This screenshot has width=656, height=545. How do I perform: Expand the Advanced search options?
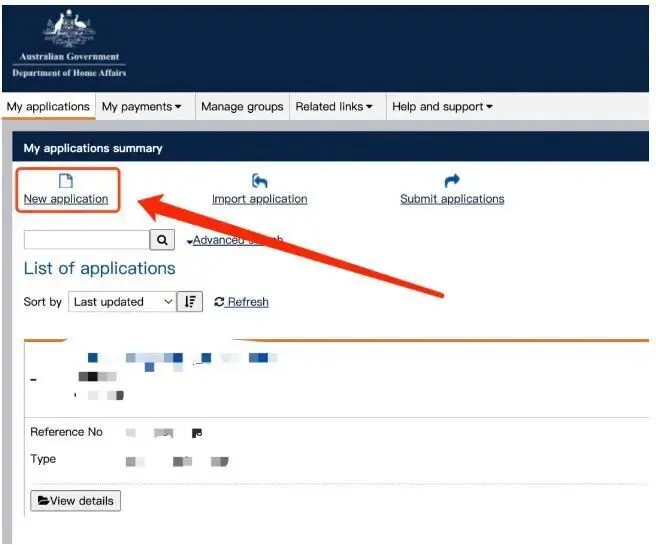click(x=235, y=240)
